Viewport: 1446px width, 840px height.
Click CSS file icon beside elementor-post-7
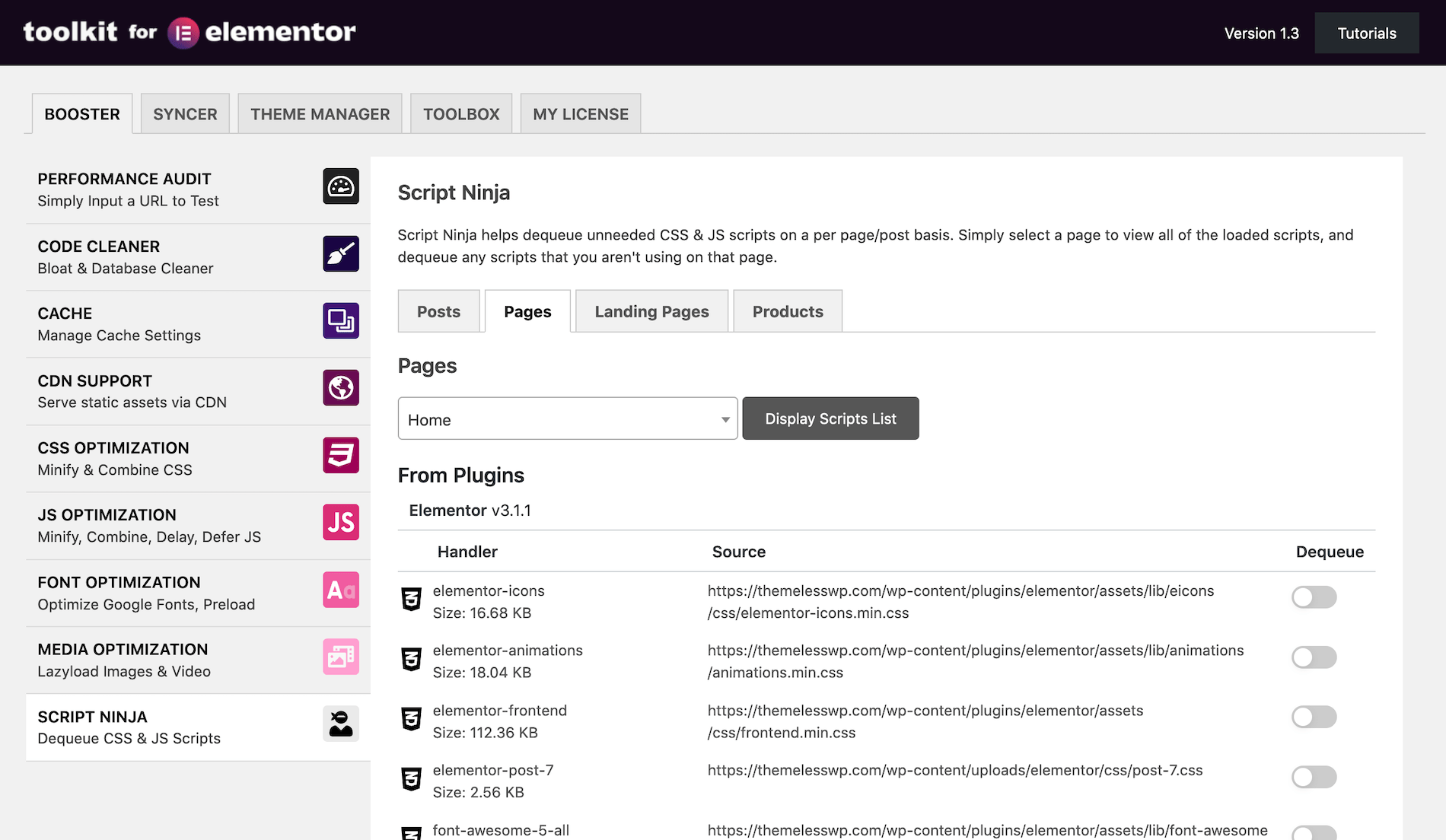[x=411, y=778]
